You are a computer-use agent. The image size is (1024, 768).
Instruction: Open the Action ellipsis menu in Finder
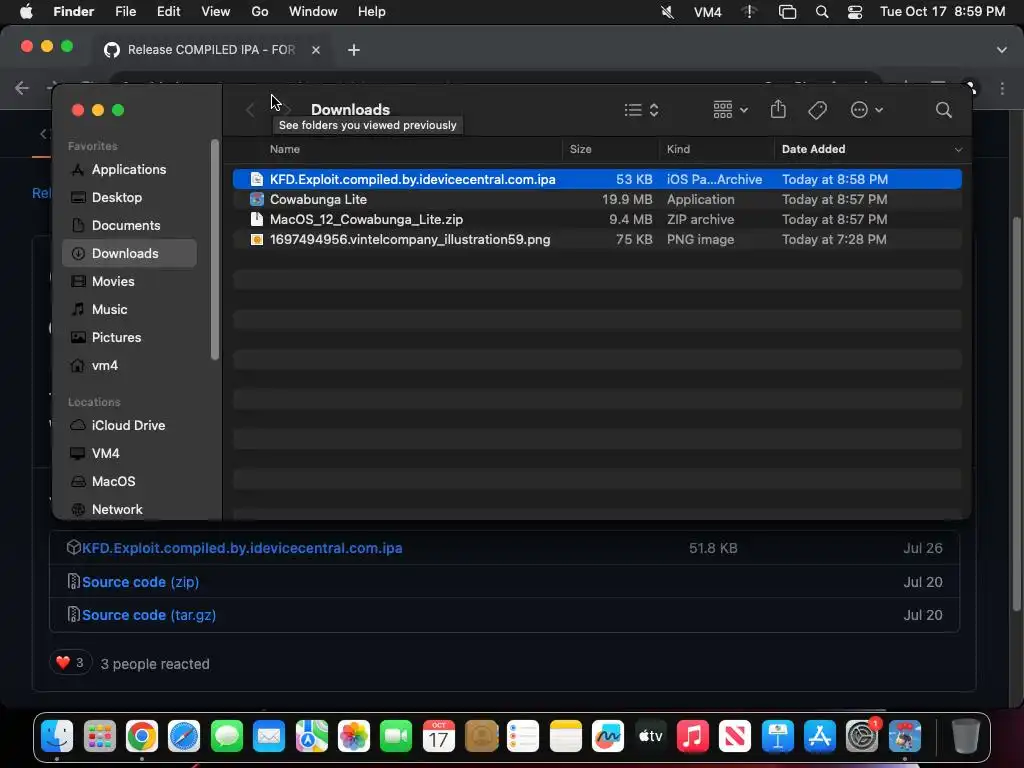867,110
